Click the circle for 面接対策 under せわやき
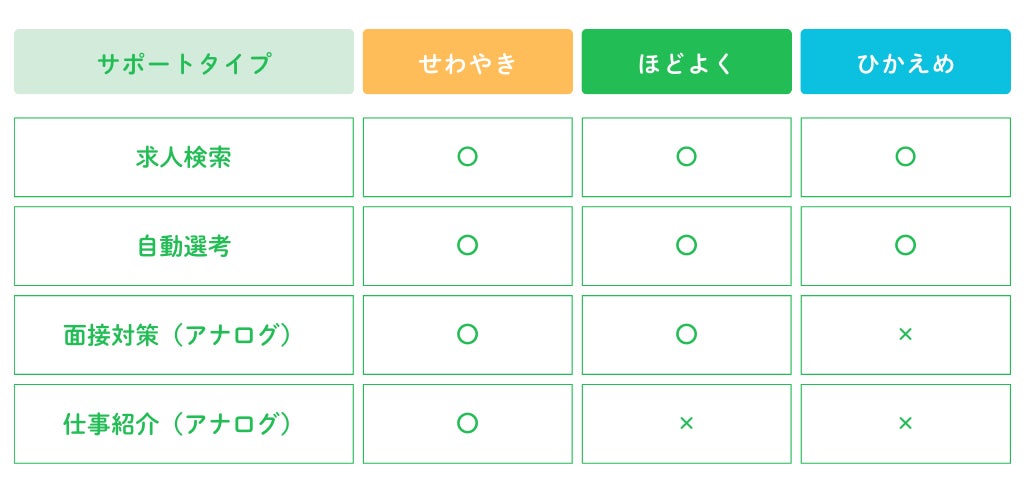Image resolution: width=1024 pixels, height=500 pixels. 467,334
